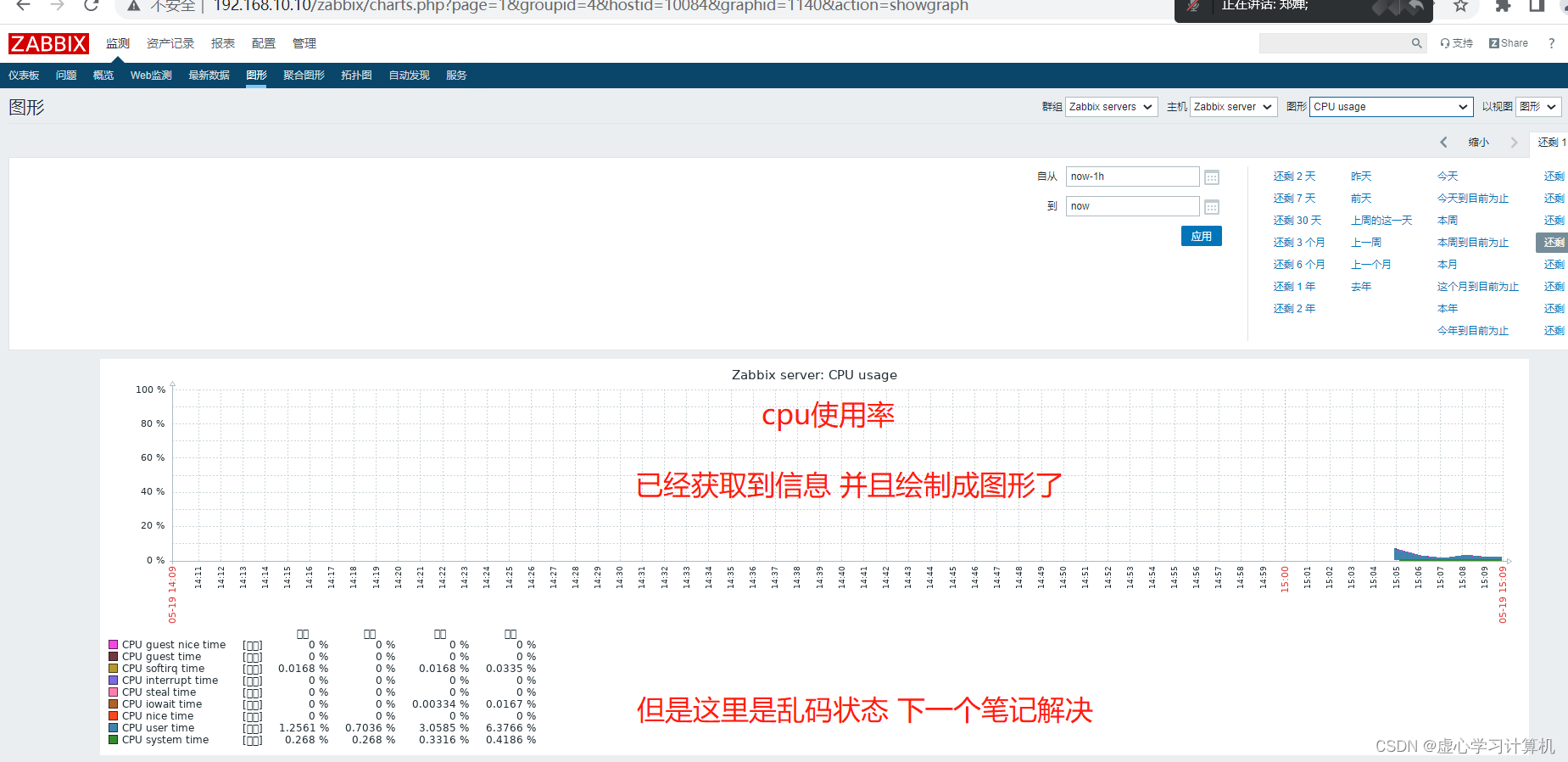Select Day before yesterday range
The width and height of the screenshot is (1568, 762).
click(x=1361, y=199)
